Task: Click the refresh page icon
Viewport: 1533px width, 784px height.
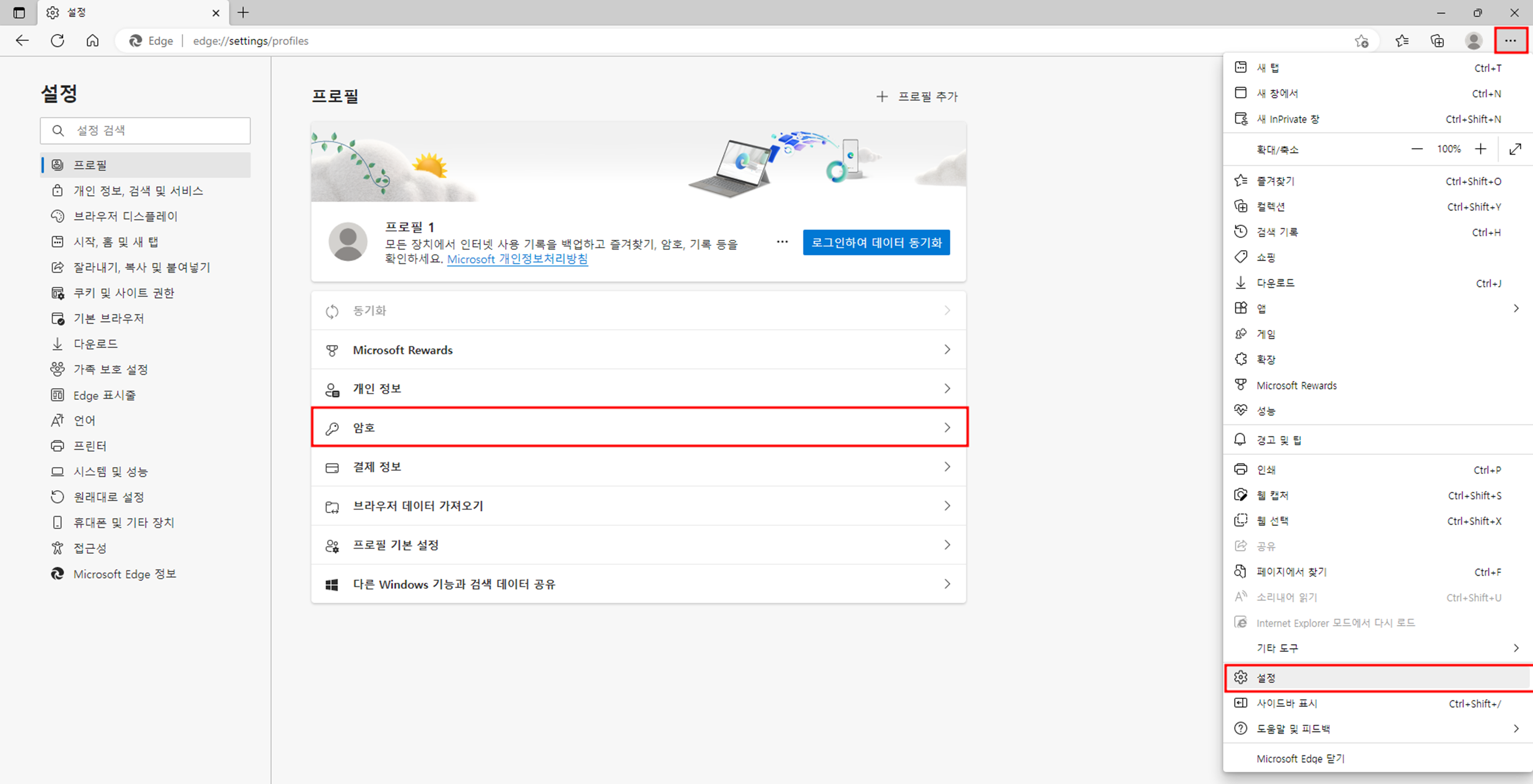Action: 57,40
